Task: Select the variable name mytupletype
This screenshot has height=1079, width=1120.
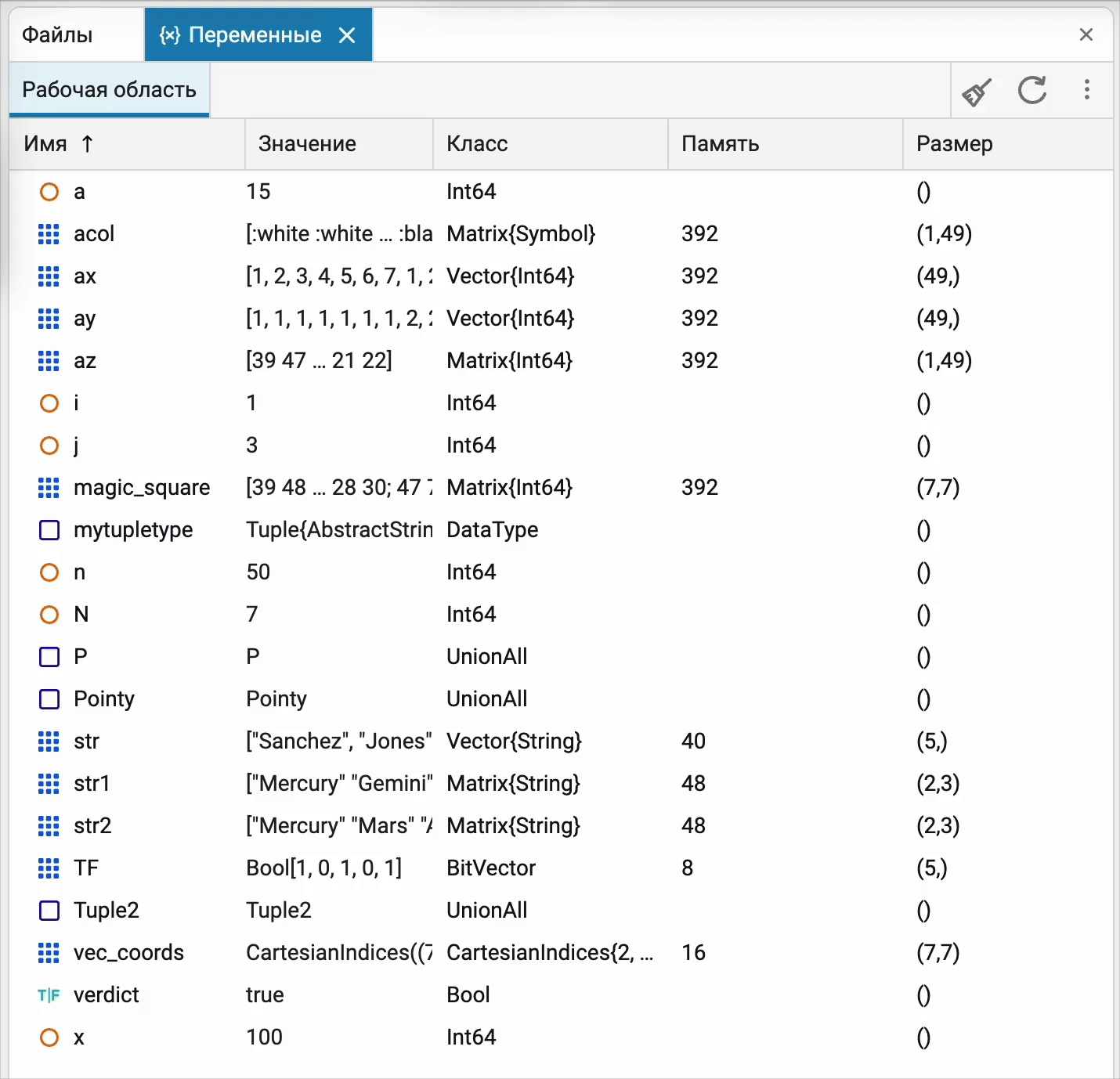Action: [133, 530]
